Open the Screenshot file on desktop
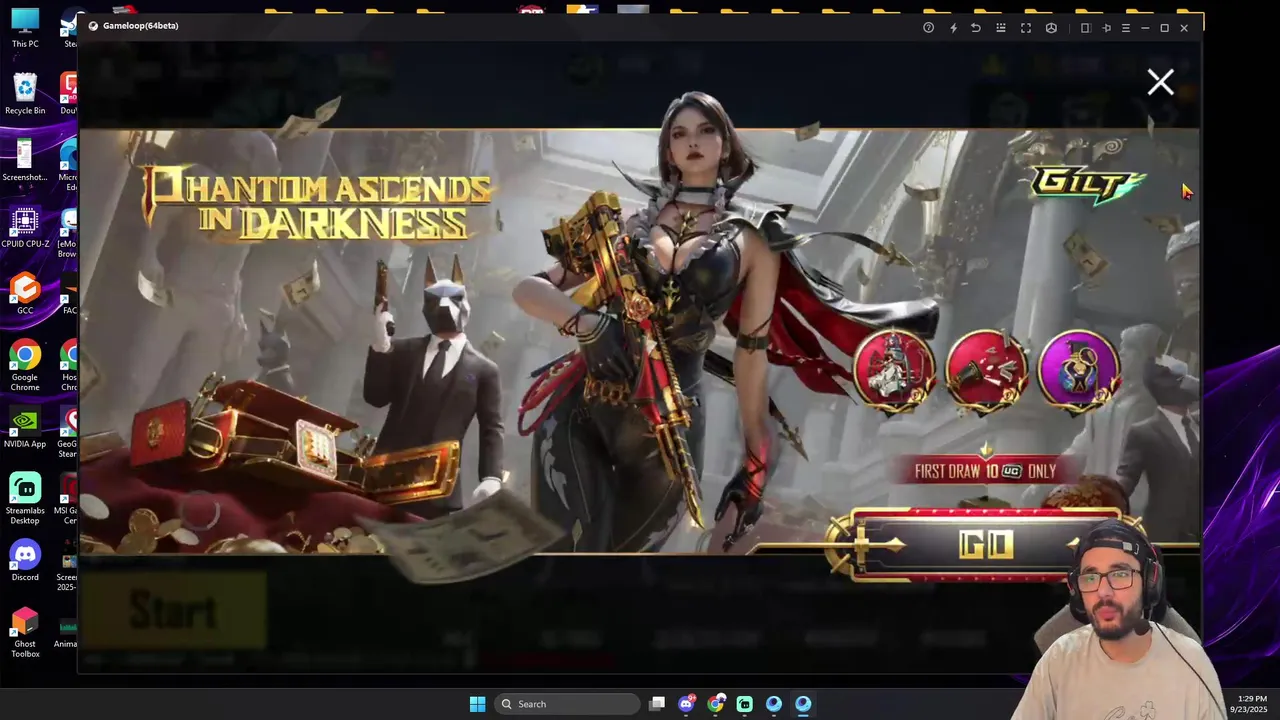Viewport: 1280px width, 720px height. coord(25,161)
